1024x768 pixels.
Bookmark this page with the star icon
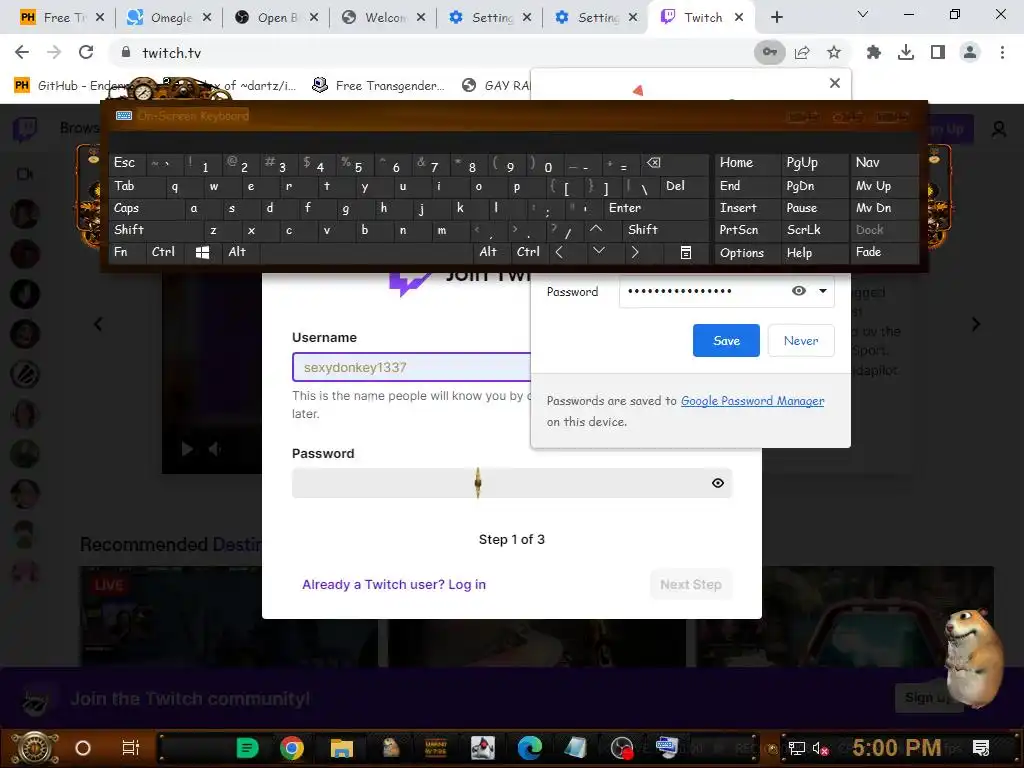[834, 52]
